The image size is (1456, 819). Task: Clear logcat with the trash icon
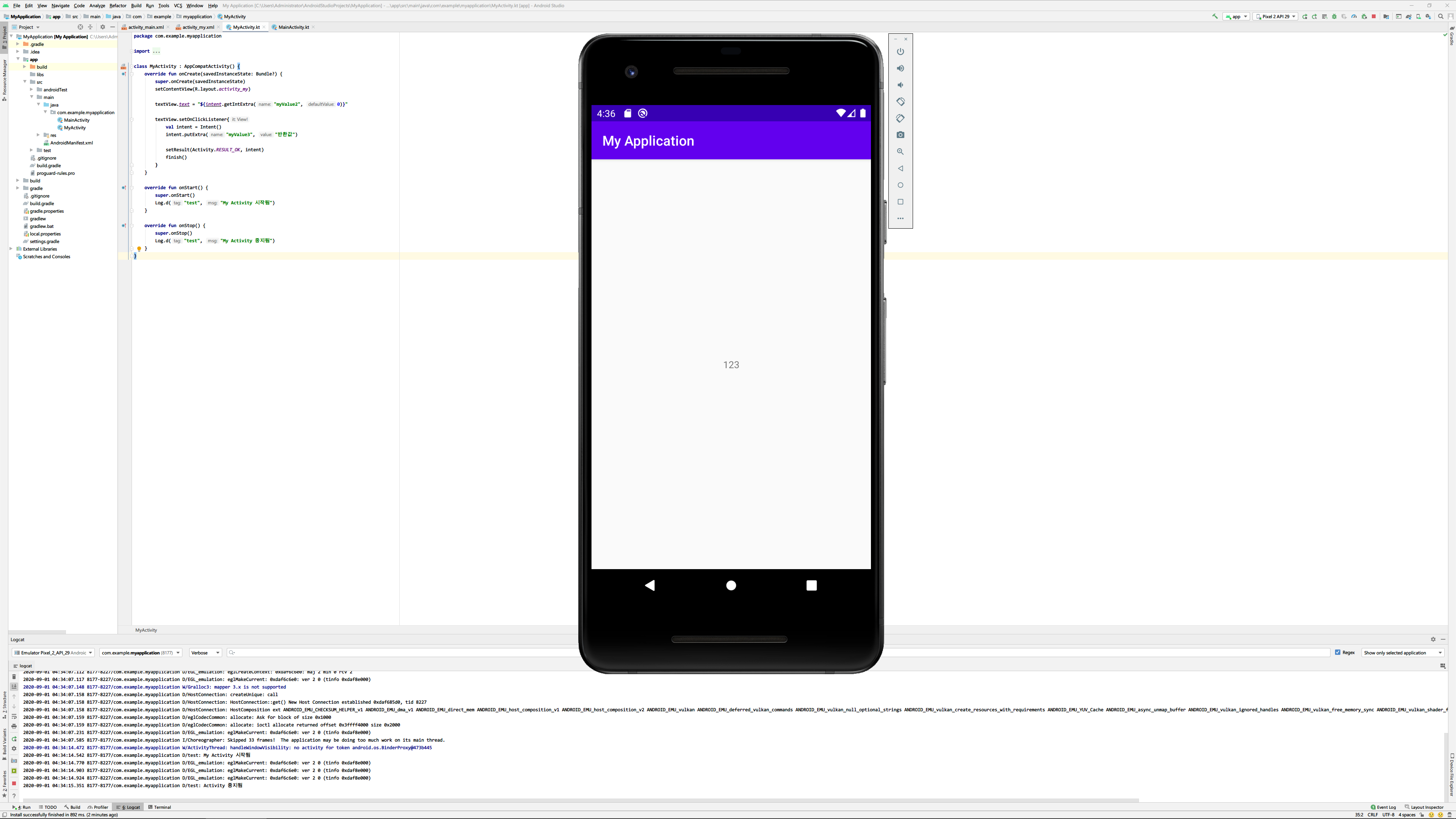click(x=14, y=676)
